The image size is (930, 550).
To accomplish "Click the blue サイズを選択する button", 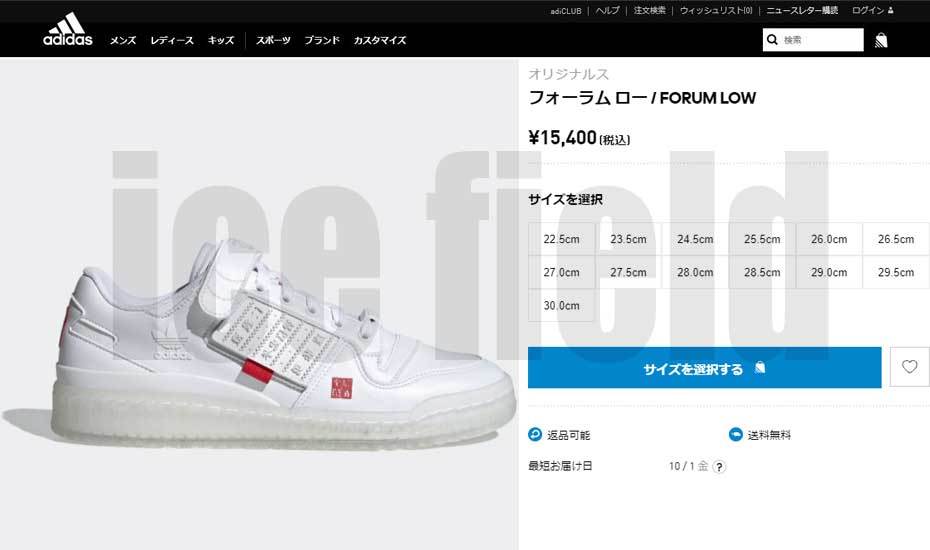I will tap(705, 368).
